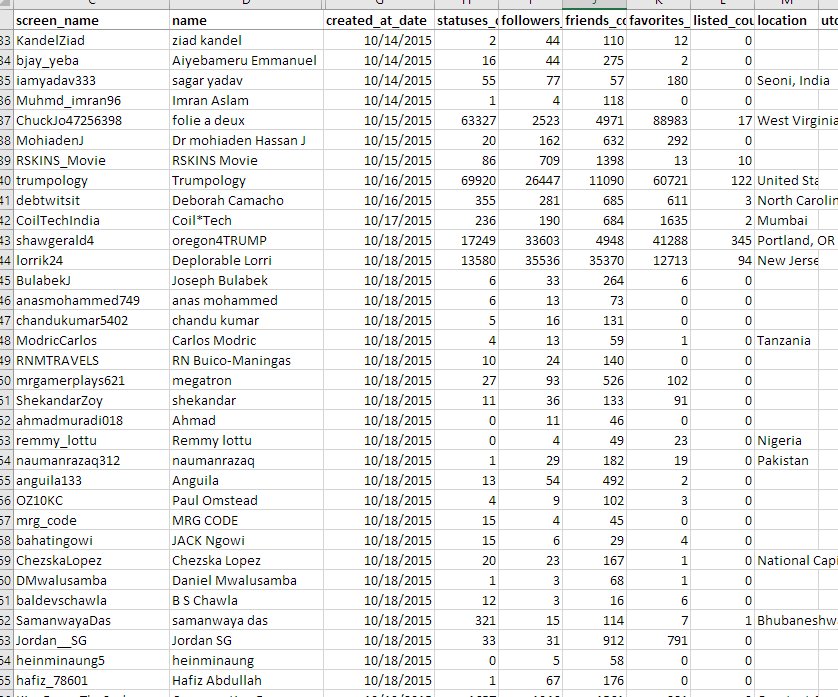This screenshot has height=697, width=838.
Task: Click the iamyadav333 cell
Action: click(91, 81)
